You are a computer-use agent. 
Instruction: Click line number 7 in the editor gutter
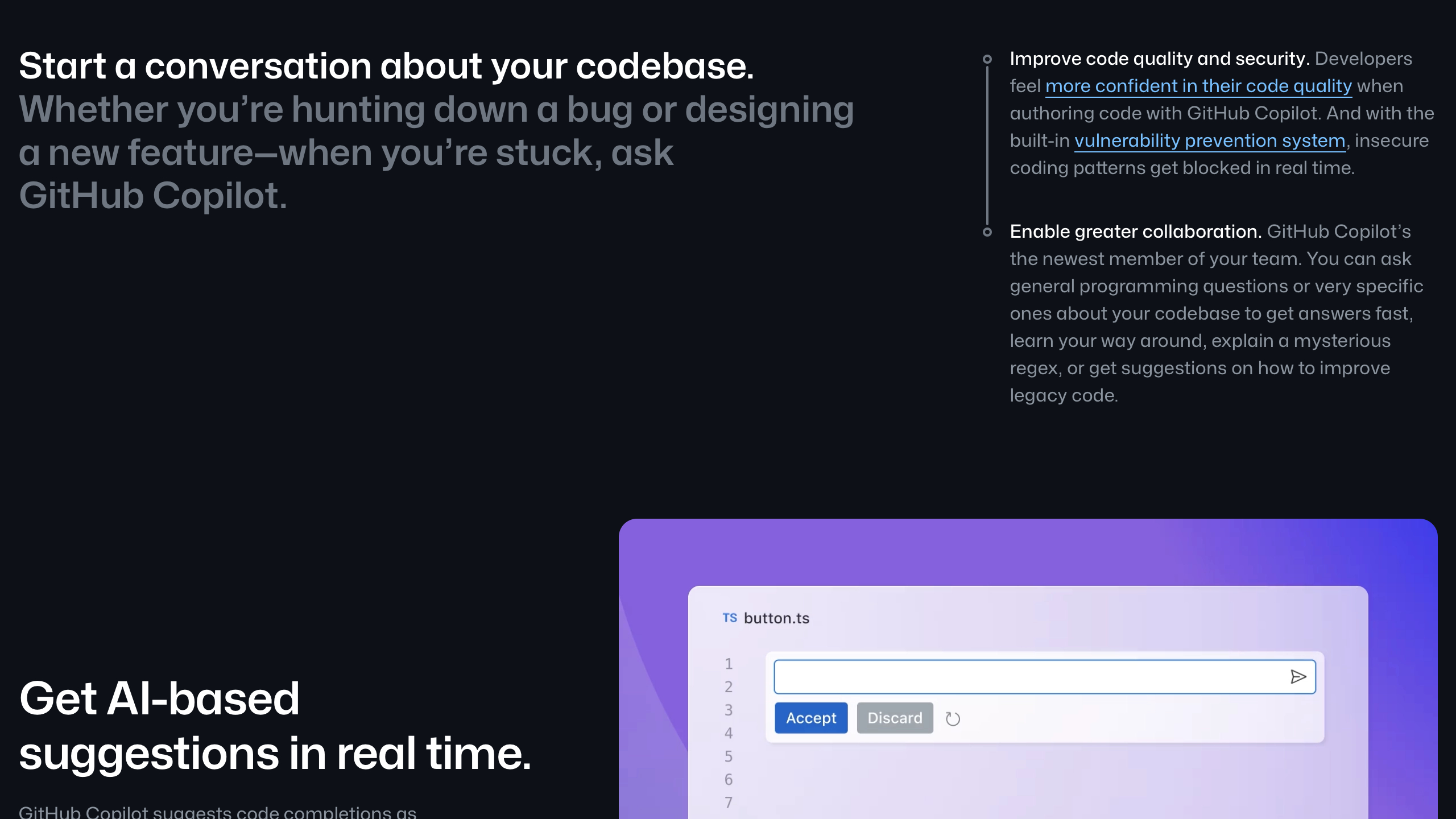click(729, 803)
